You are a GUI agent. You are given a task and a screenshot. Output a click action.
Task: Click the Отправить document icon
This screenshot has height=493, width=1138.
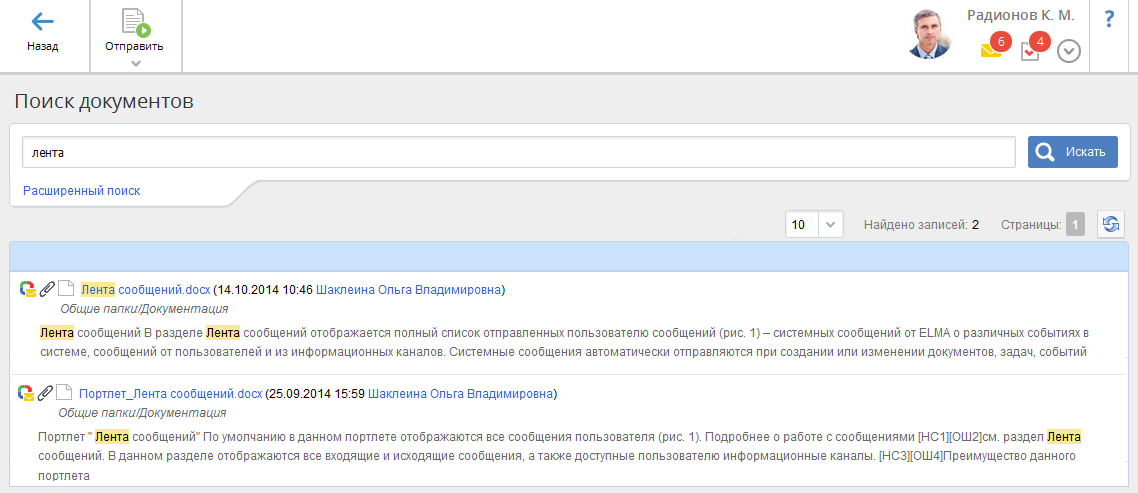pos(134,23)
